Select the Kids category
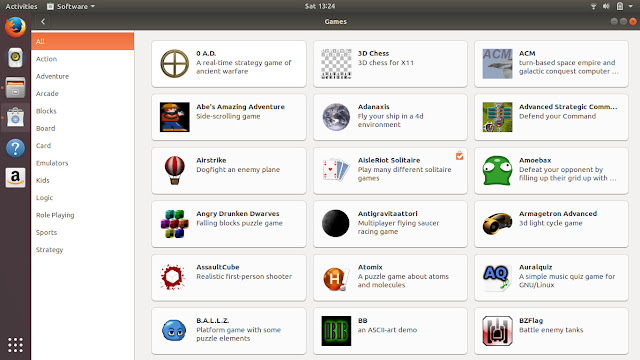The width and height of the screenshot is (640, 360). [x=82, y=180]
